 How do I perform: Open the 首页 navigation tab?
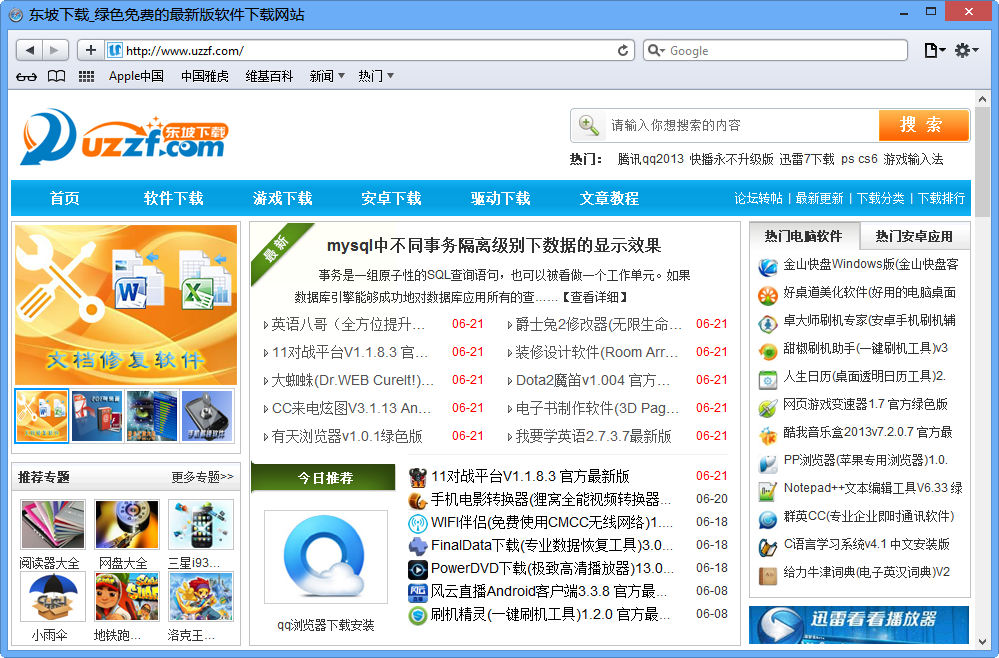65,199
